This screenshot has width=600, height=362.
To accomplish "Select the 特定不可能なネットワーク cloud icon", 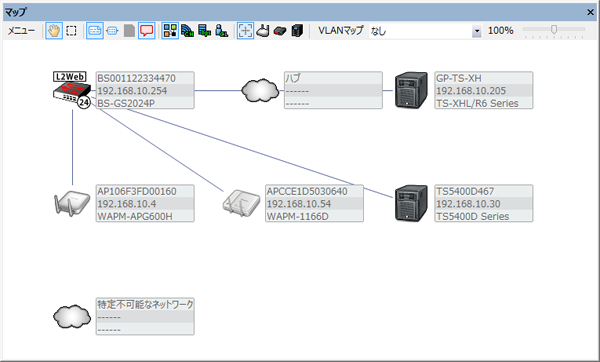I will 72,316.
